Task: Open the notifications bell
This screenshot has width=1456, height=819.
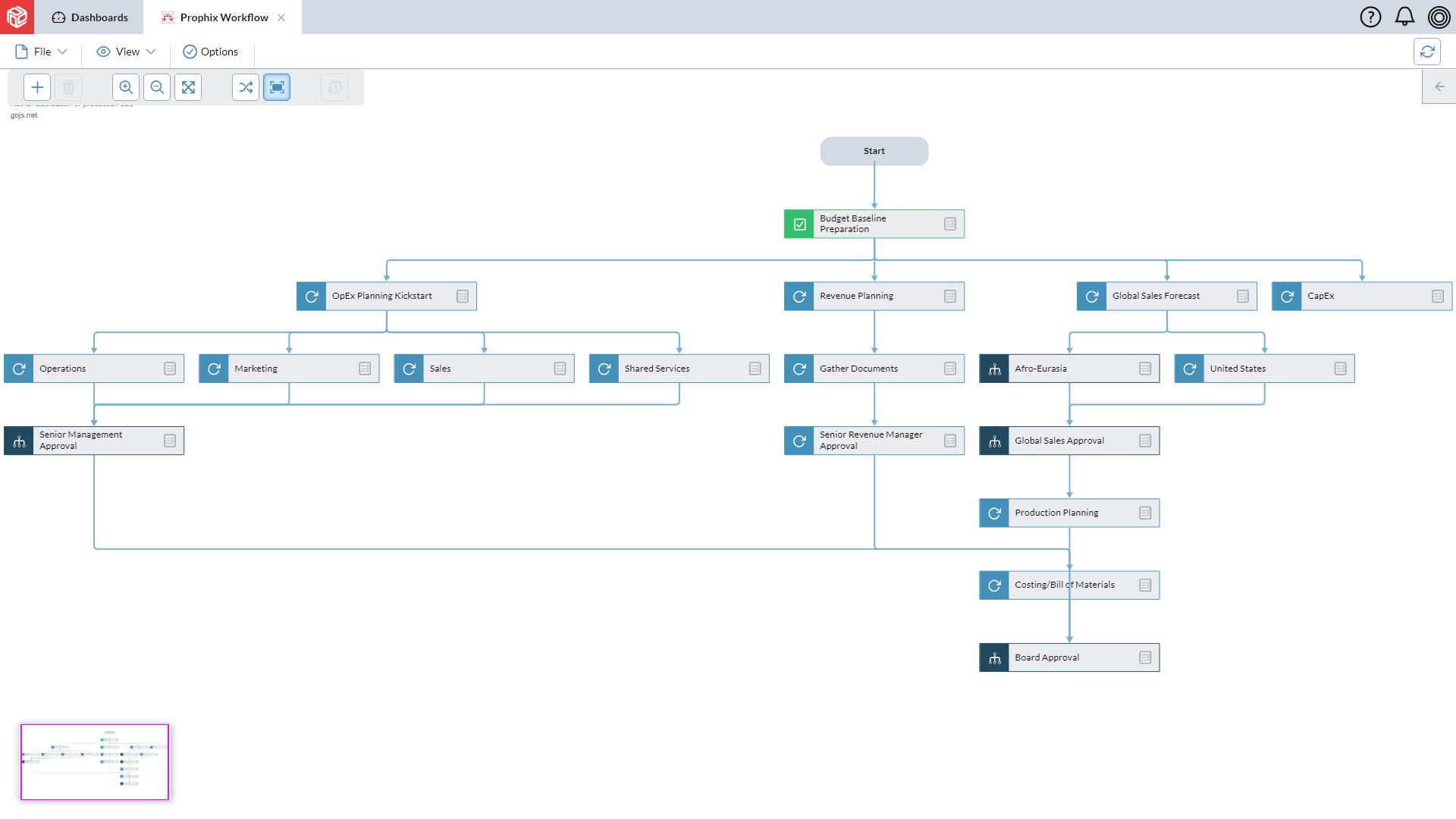Action: pos(1404,17)
